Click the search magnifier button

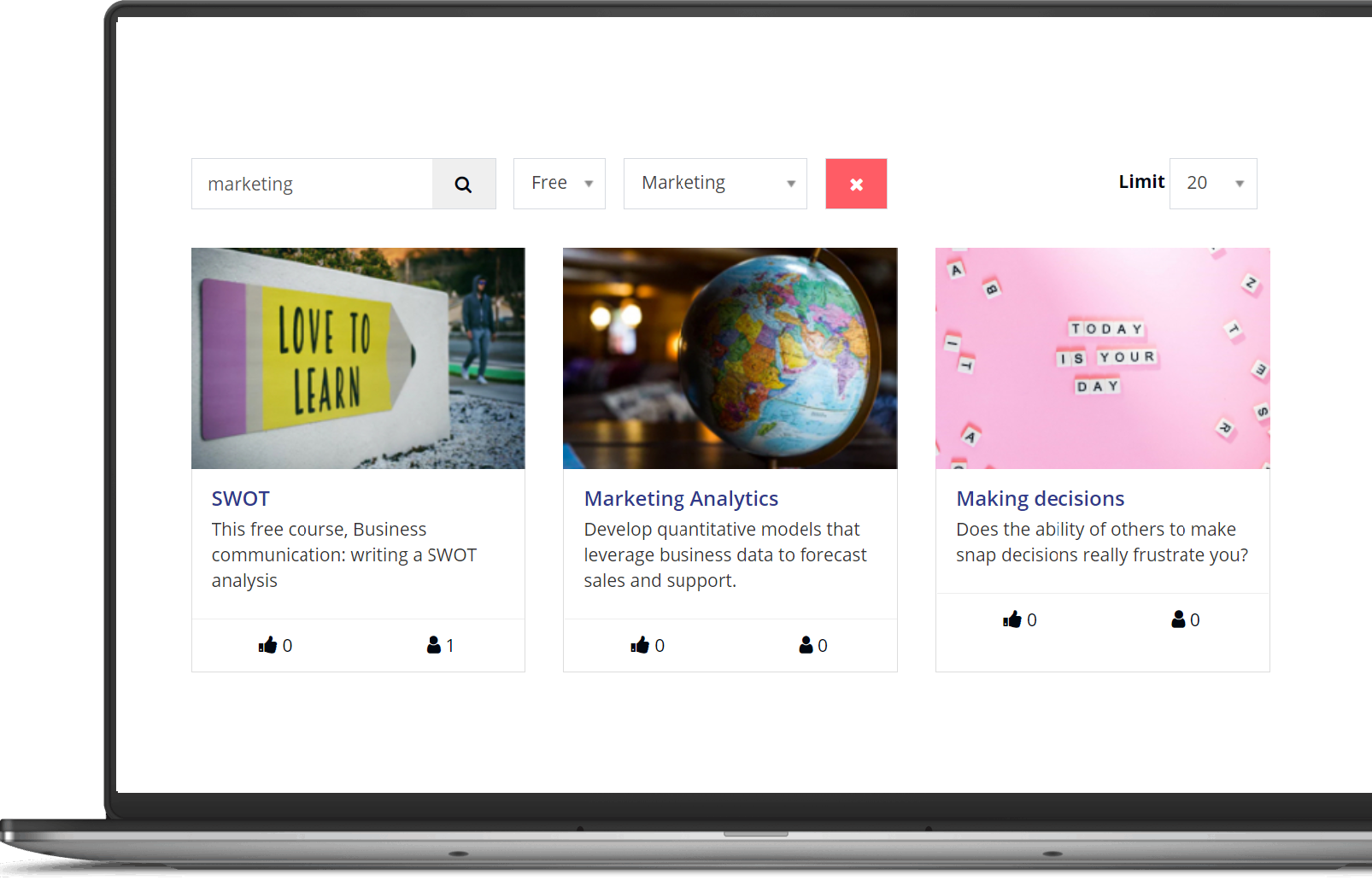pos(463,185)
